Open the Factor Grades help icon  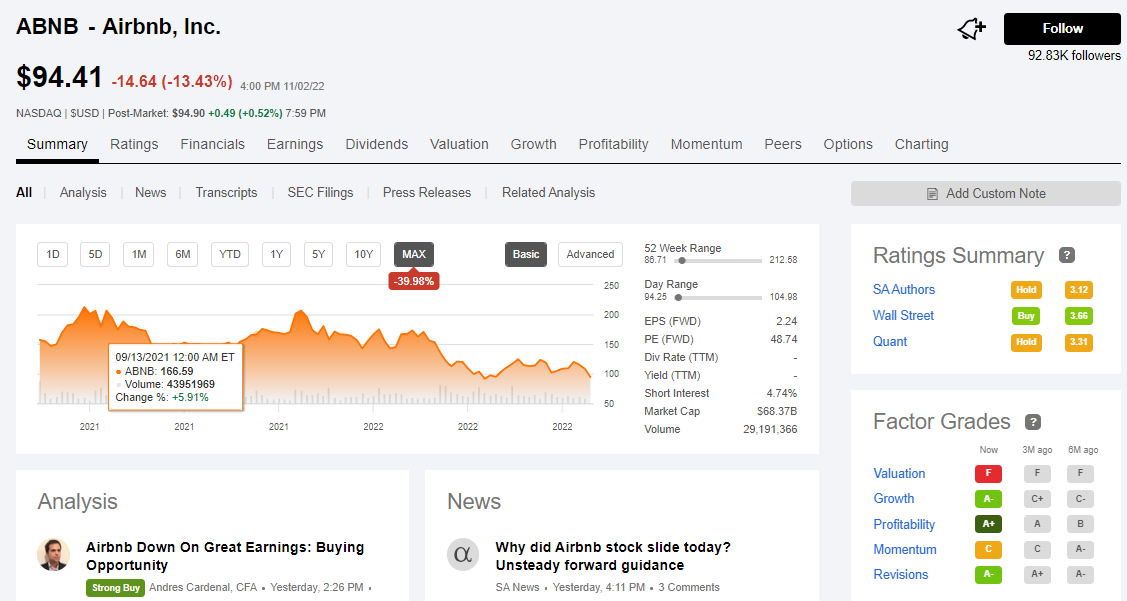coord(1033,422)
